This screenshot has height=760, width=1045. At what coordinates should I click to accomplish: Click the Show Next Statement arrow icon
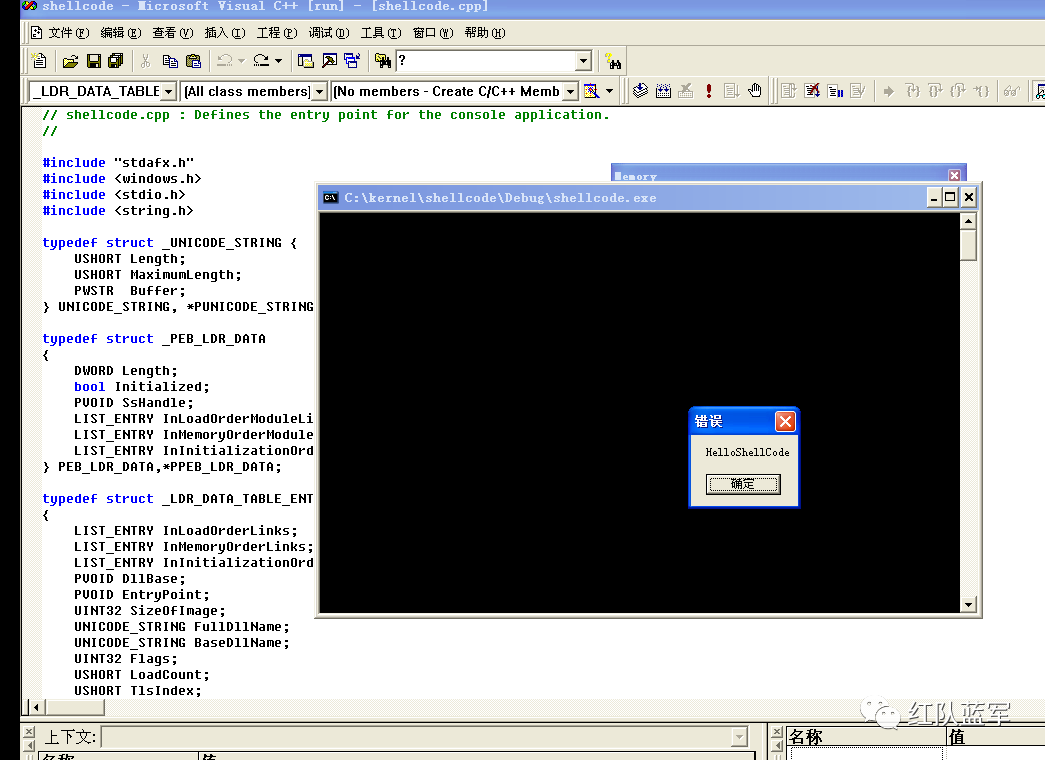888,91
